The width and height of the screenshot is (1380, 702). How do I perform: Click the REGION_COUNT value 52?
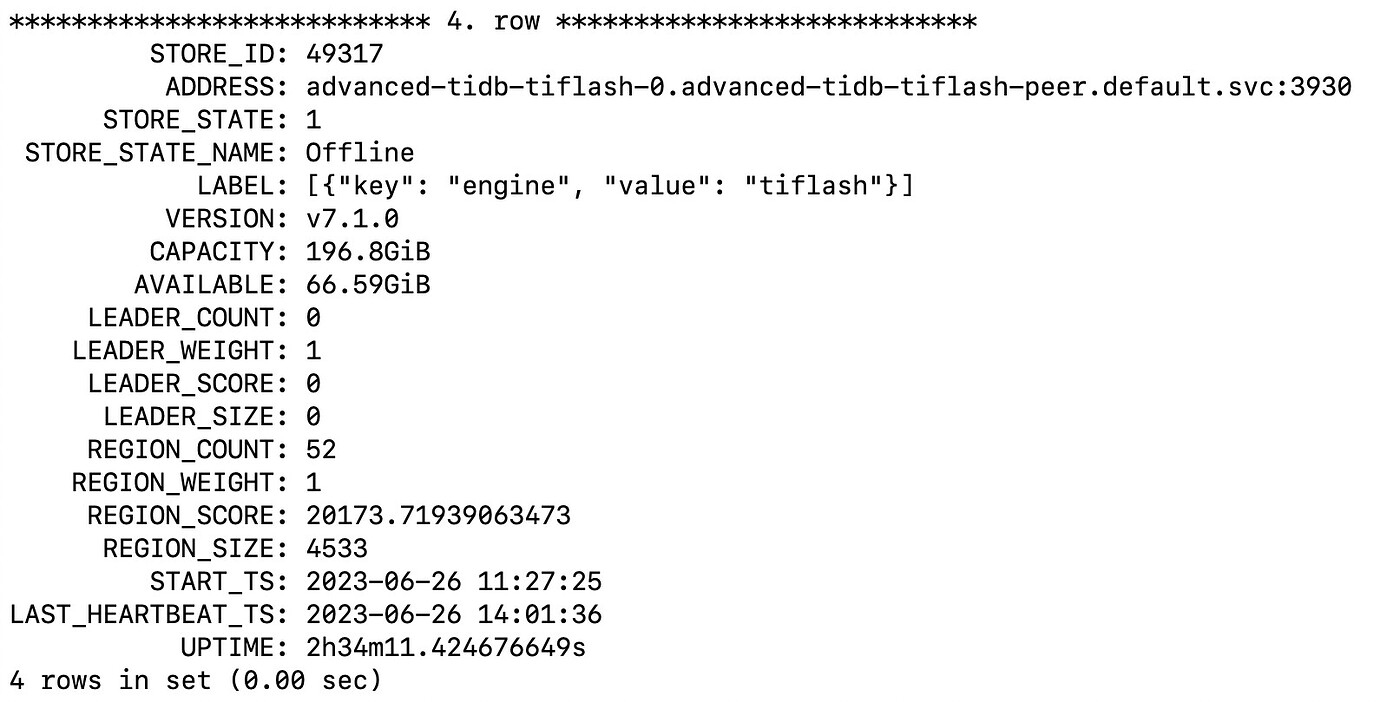click(x=321, y=449)
